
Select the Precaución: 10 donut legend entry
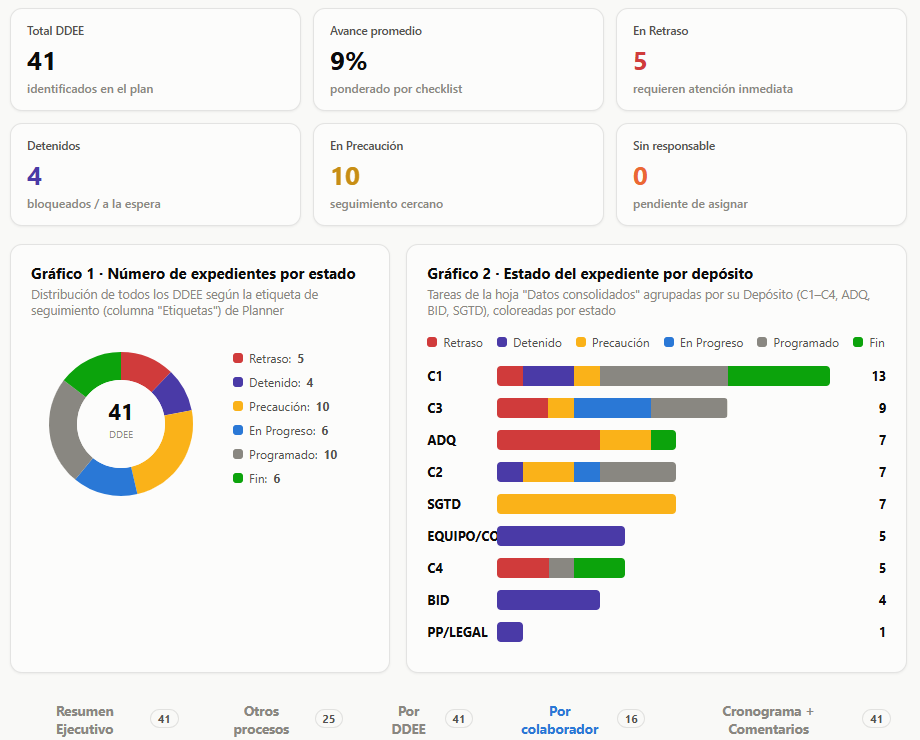tap(281, 407)
